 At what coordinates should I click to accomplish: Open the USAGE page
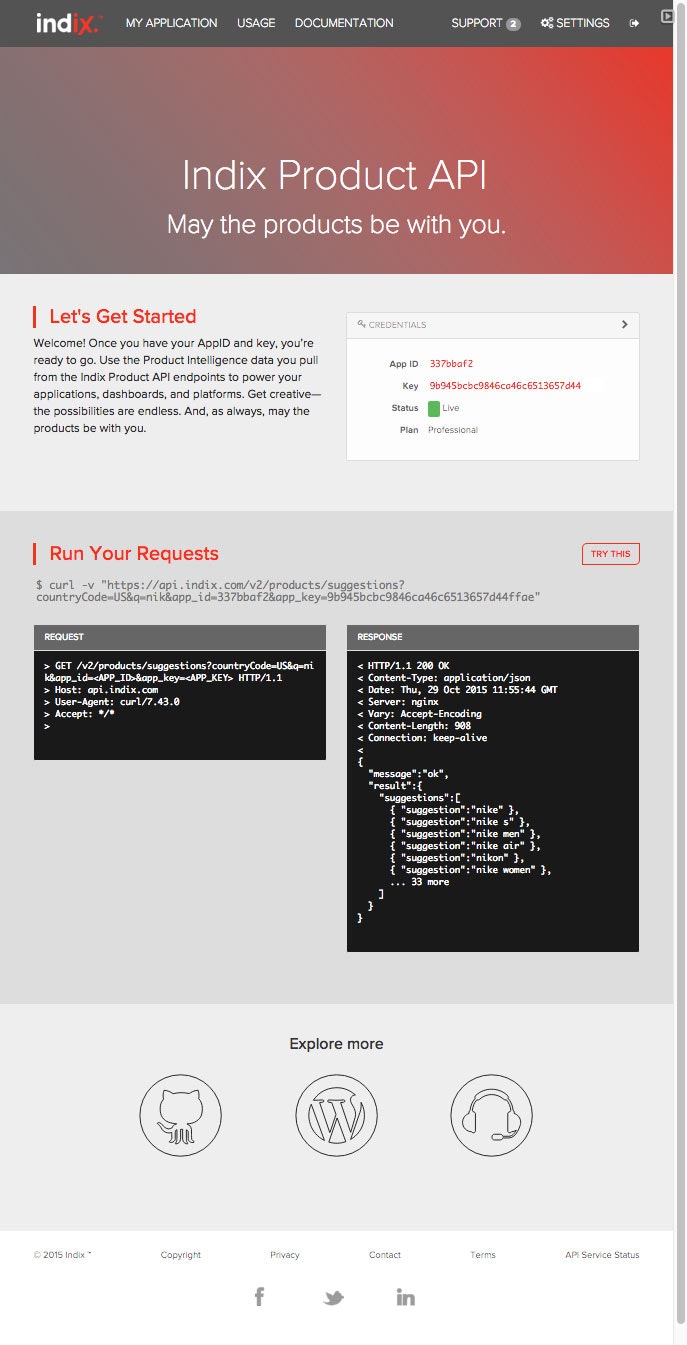256,23
